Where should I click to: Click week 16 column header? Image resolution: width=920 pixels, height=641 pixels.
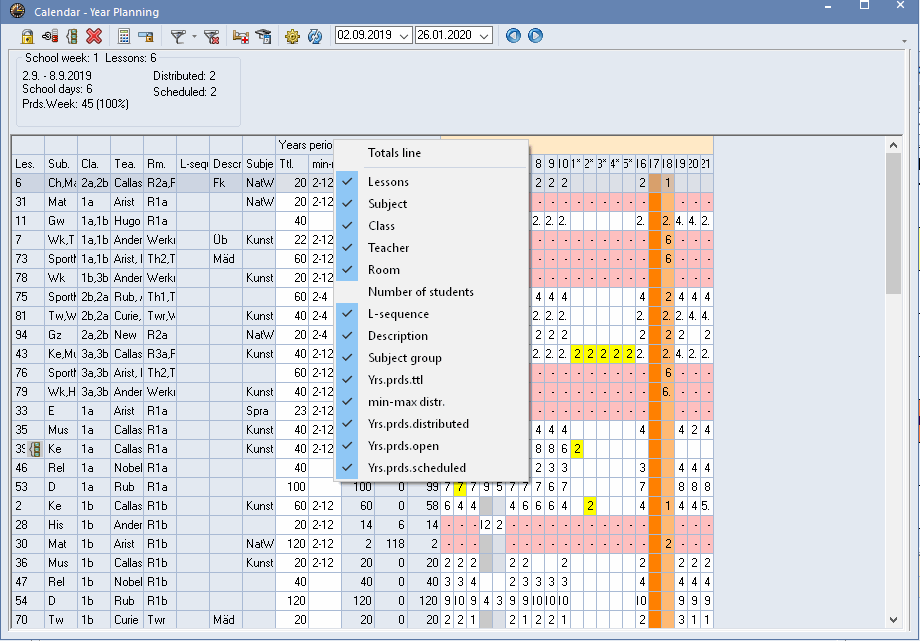tap(641, 164)
